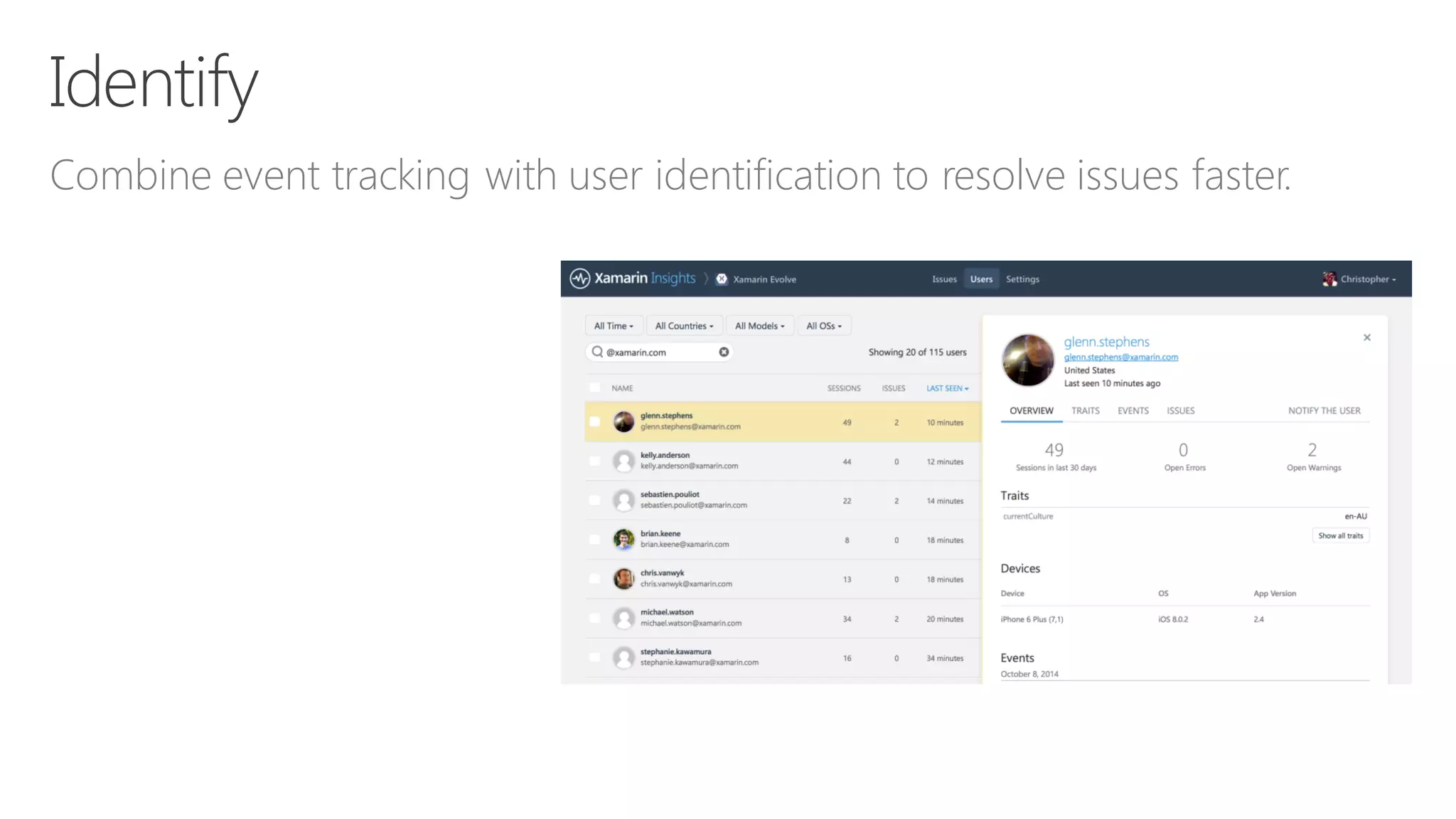Open the Xamarin Evolve app icon
1456x819 pixels.
coord(722,279)
